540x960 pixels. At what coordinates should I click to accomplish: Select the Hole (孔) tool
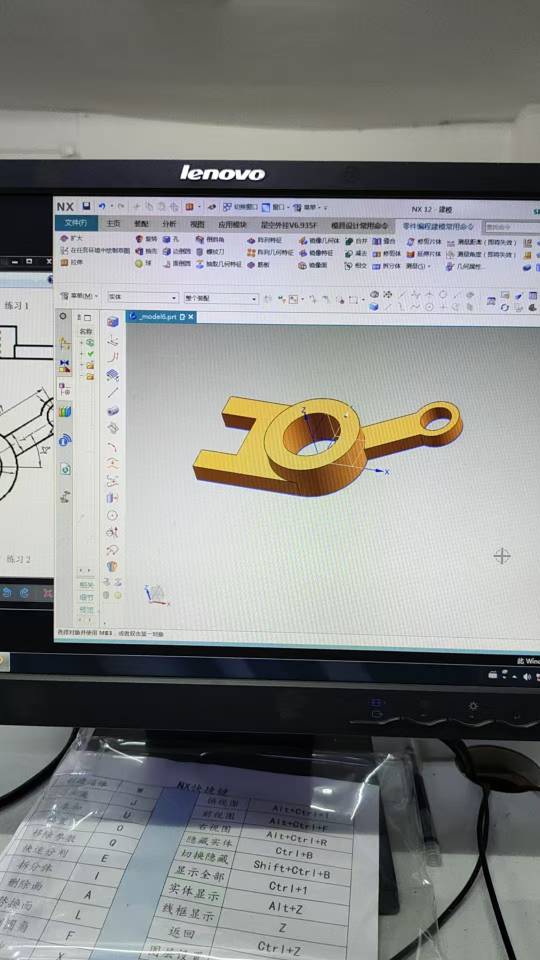(171, 239)
